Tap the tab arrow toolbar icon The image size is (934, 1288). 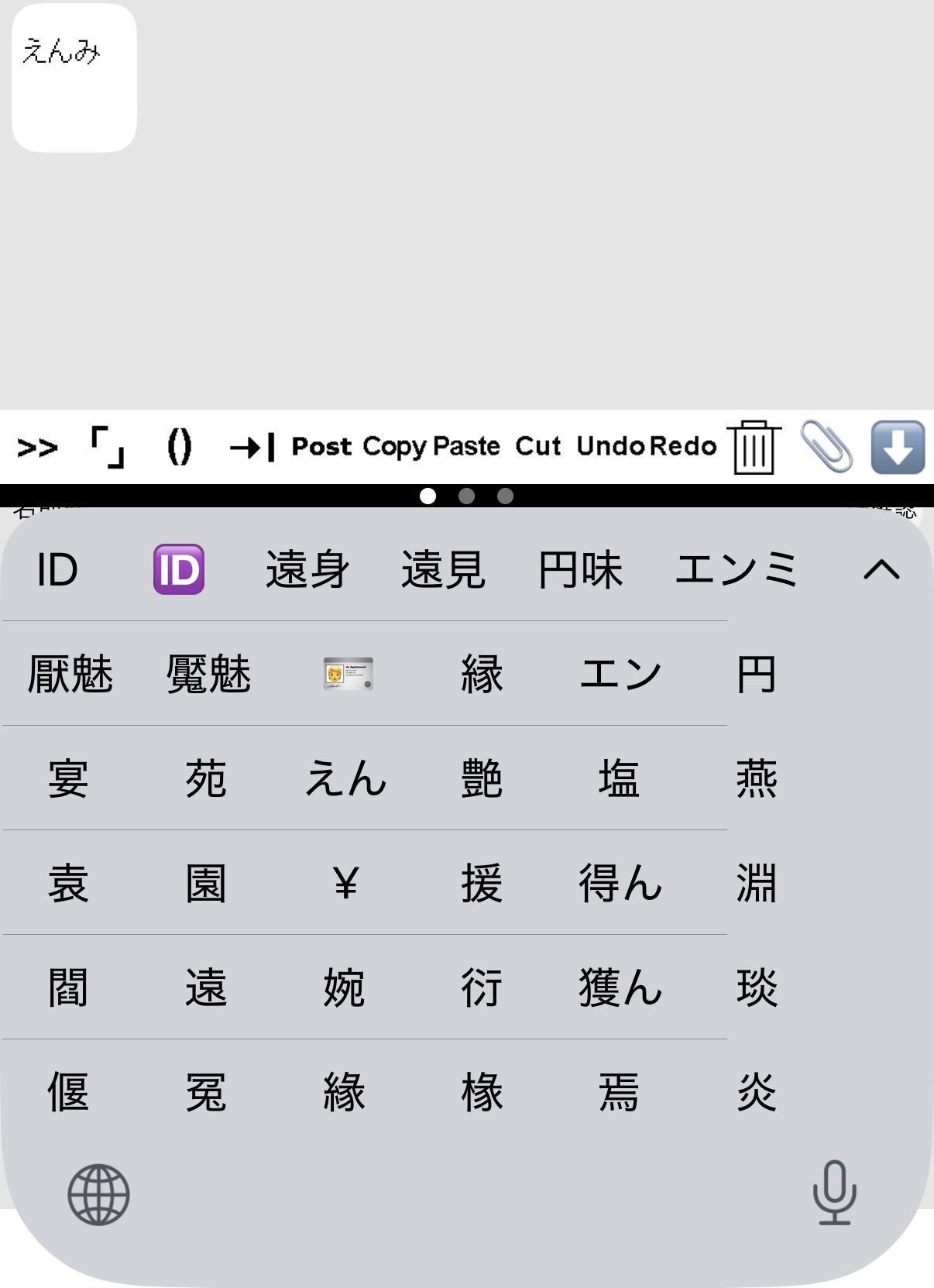252,447
